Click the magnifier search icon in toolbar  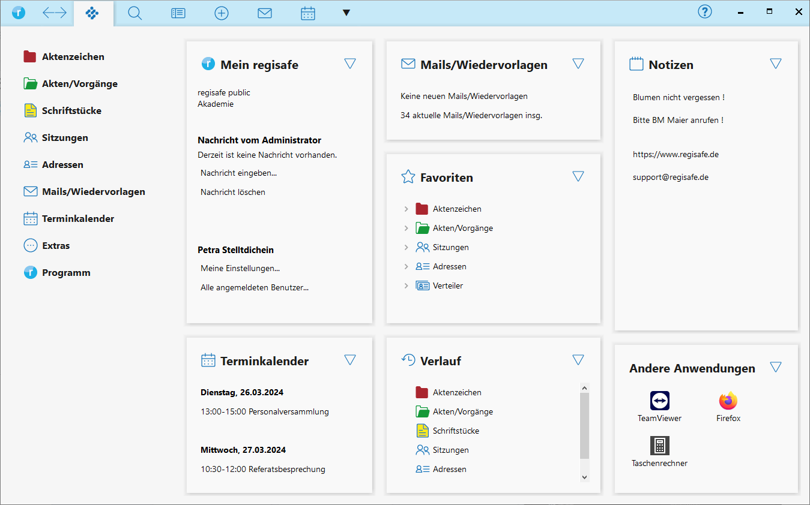[x=135, y=13]
